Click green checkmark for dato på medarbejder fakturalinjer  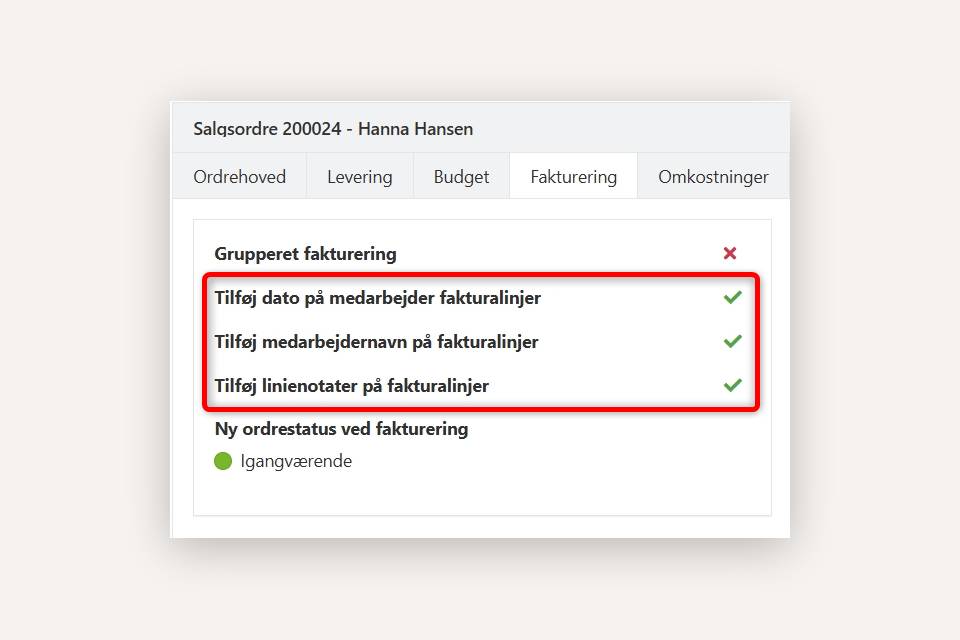click(x=732, y=297)
